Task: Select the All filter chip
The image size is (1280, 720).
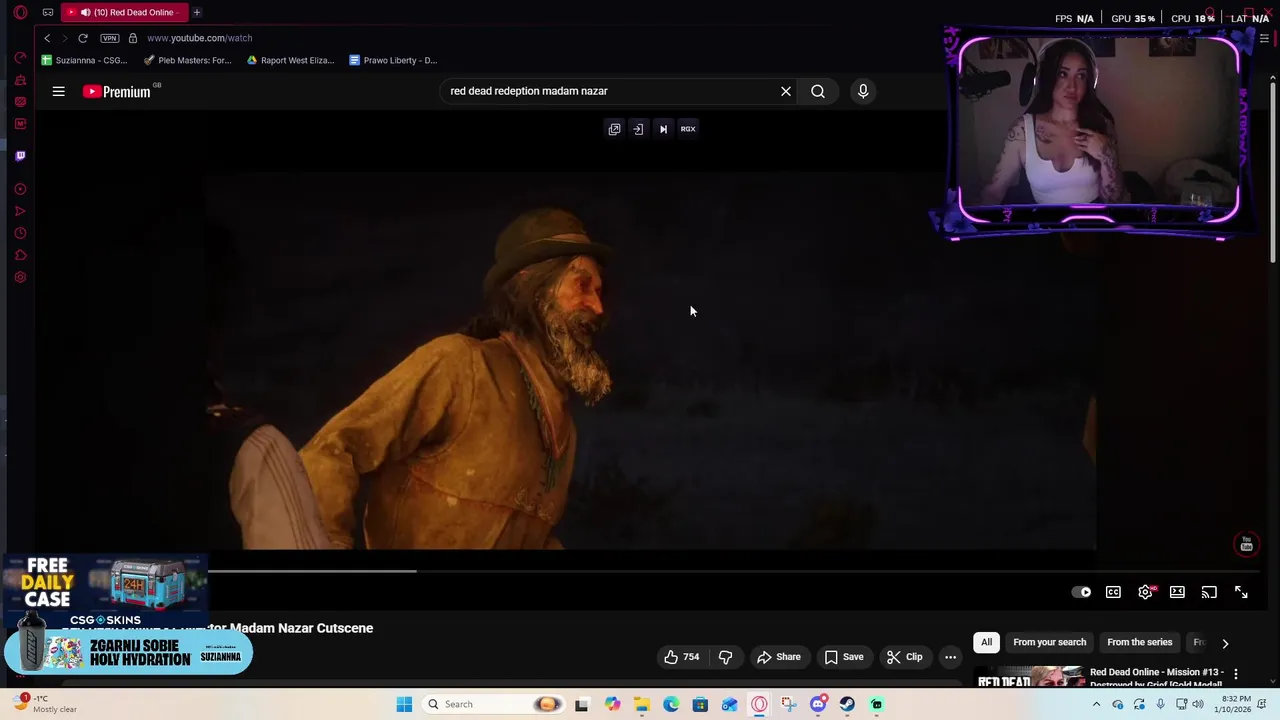Action: click(986, 642)
